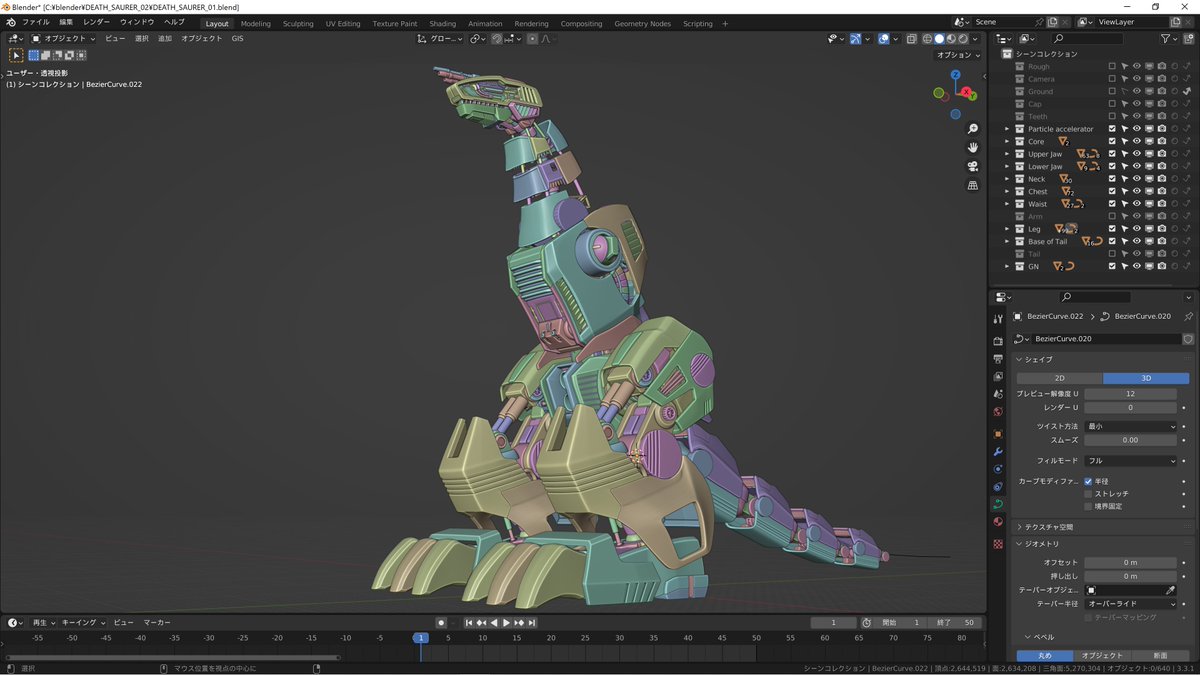This screenshot has width=1200, height=675.
Task: Switch to the Sculpting workspace tab
Action: coord(298,23)
